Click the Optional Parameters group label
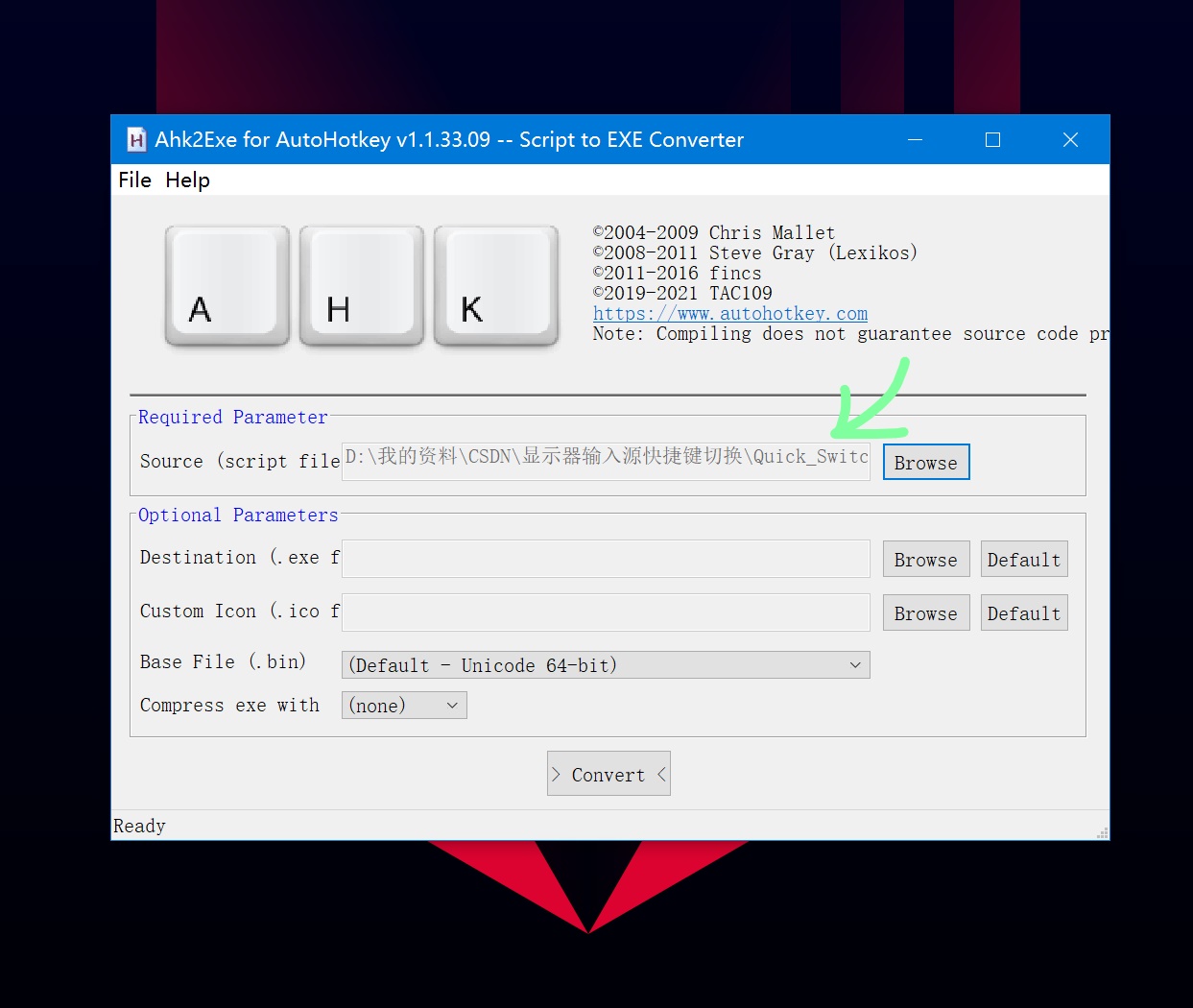Screen dimensions: 1193x1008 (238, 515)
